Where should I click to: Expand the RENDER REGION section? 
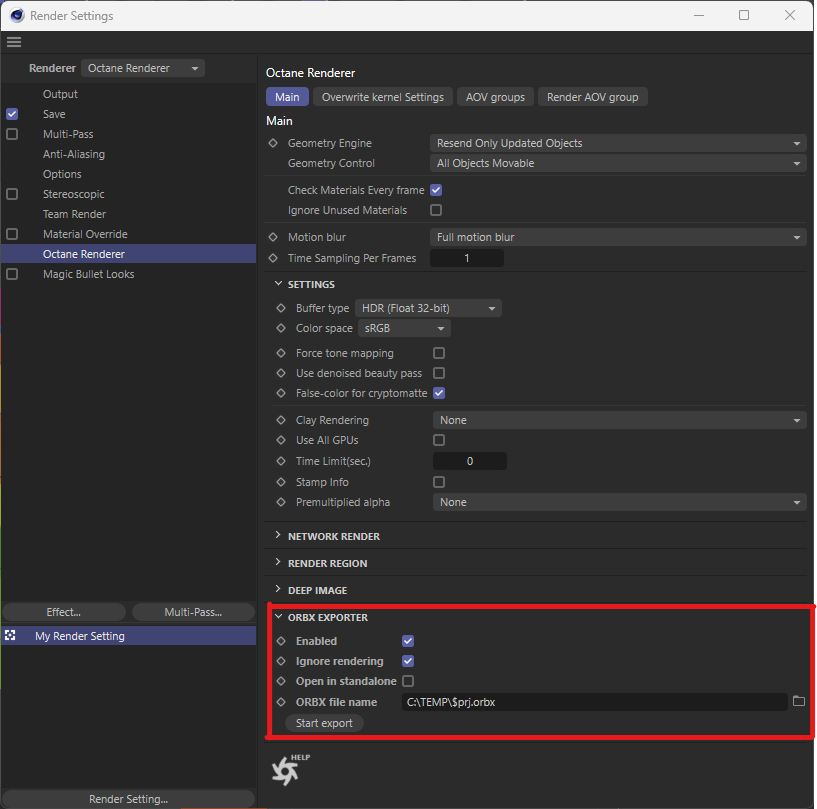278,563
